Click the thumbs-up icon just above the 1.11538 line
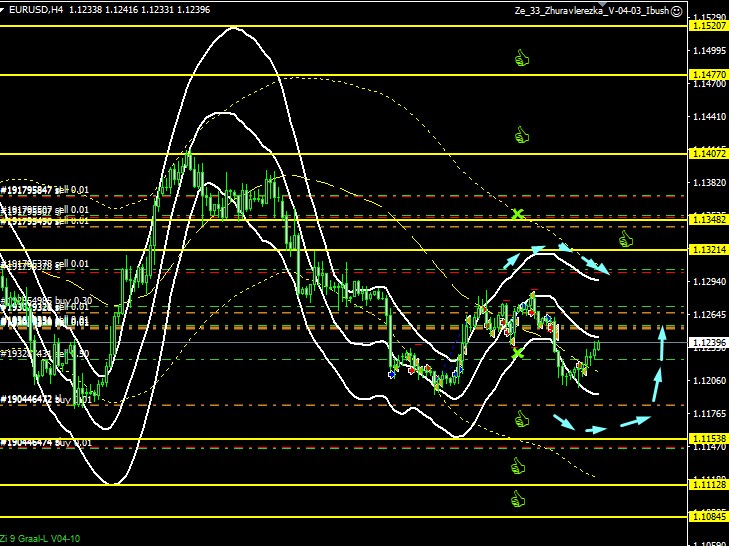 click(x=520, y=420)
